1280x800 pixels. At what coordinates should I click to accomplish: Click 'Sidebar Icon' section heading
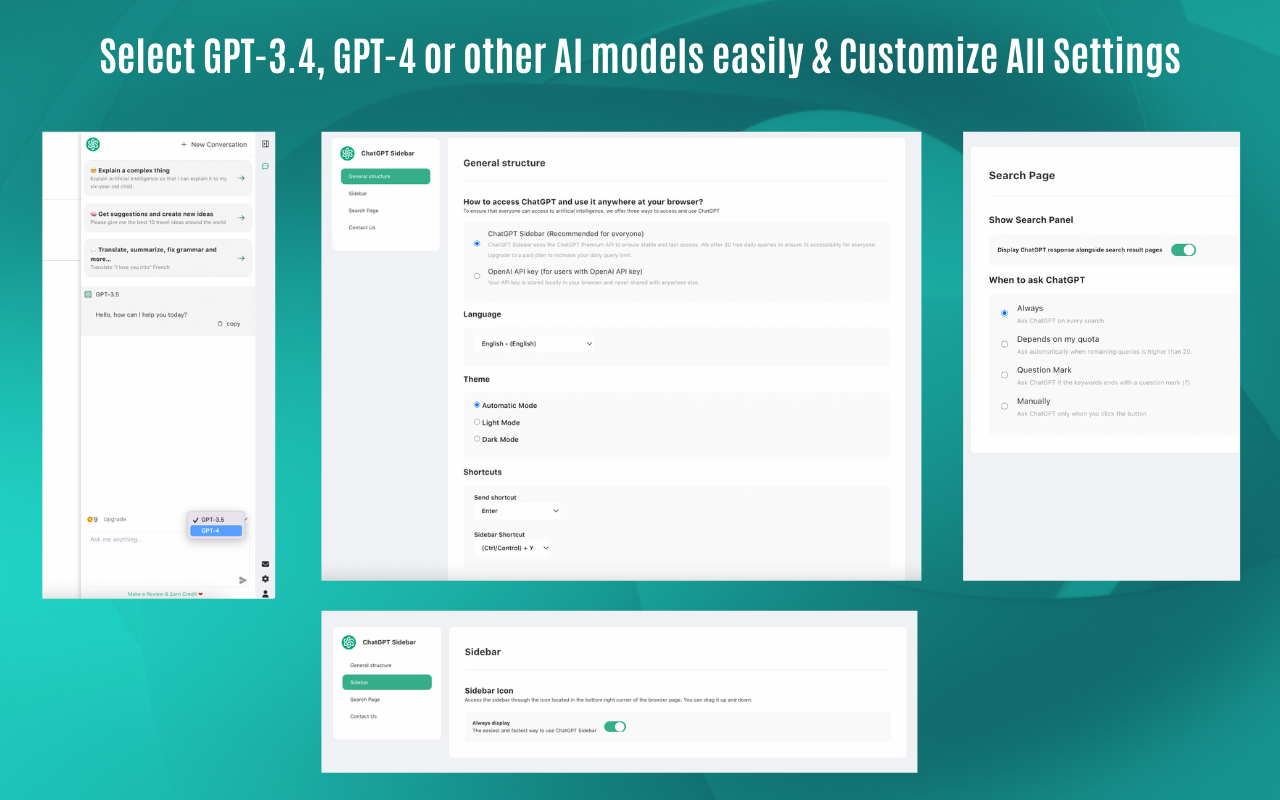[489, 691]
